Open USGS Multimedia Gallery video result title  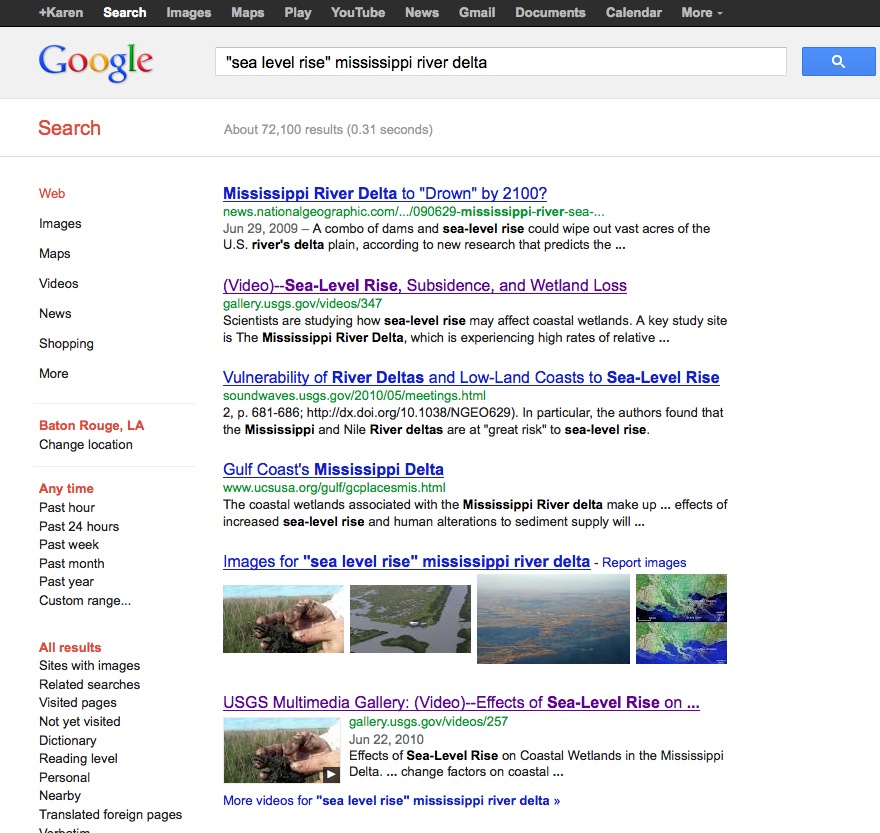click(x=461, y=702)
